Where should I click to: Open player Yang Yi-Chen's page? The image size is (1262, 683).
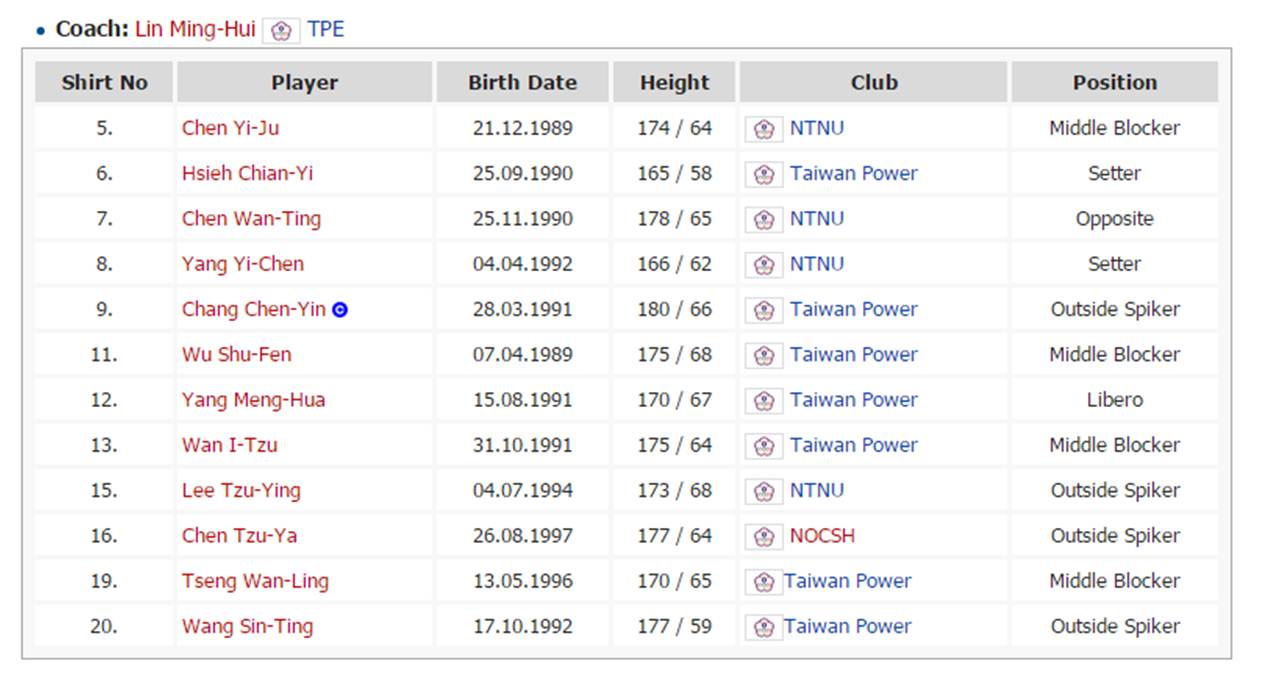(243, 264)
